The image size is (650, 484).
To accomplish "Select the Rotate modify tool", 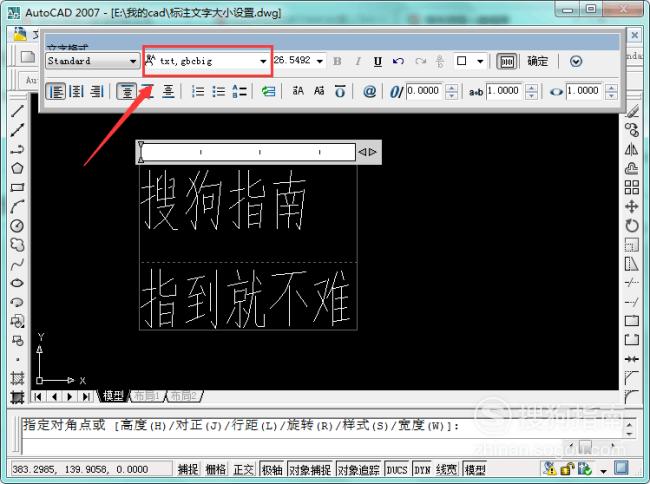I will [631, 225].
